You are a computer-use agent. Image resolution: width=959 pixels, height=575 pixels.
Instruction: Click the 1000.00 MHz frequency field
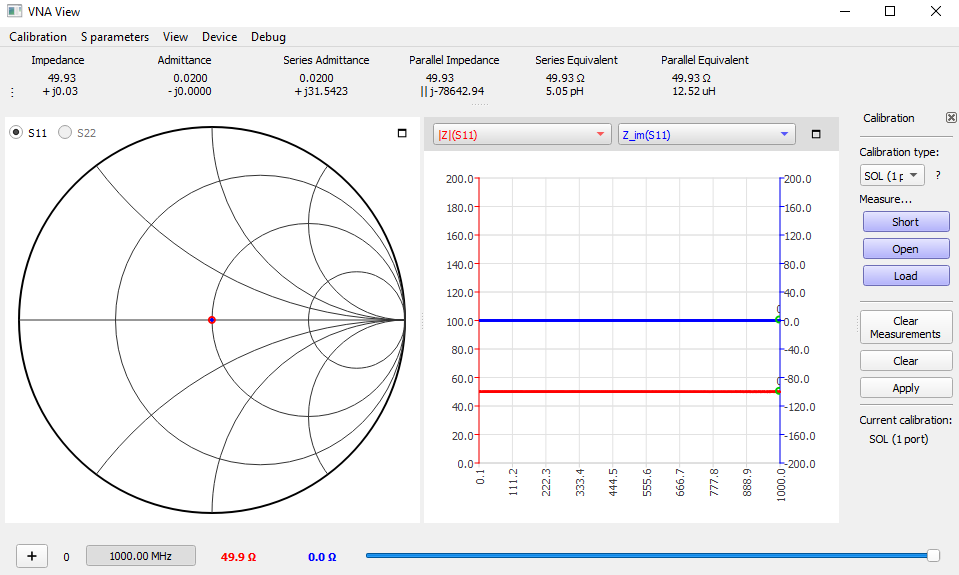coord(141,556)
